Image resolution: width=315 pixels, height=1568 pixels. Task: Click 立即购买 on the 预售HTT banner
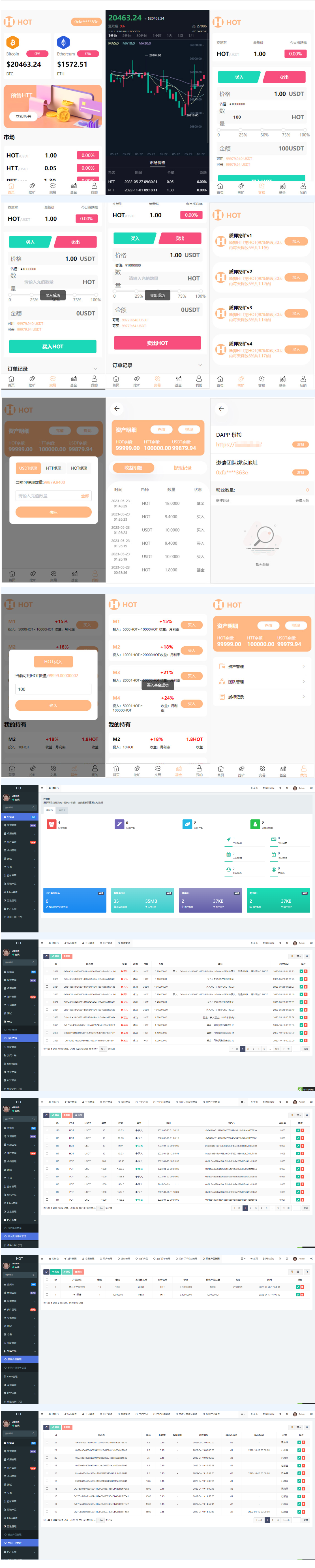[23, 116]
